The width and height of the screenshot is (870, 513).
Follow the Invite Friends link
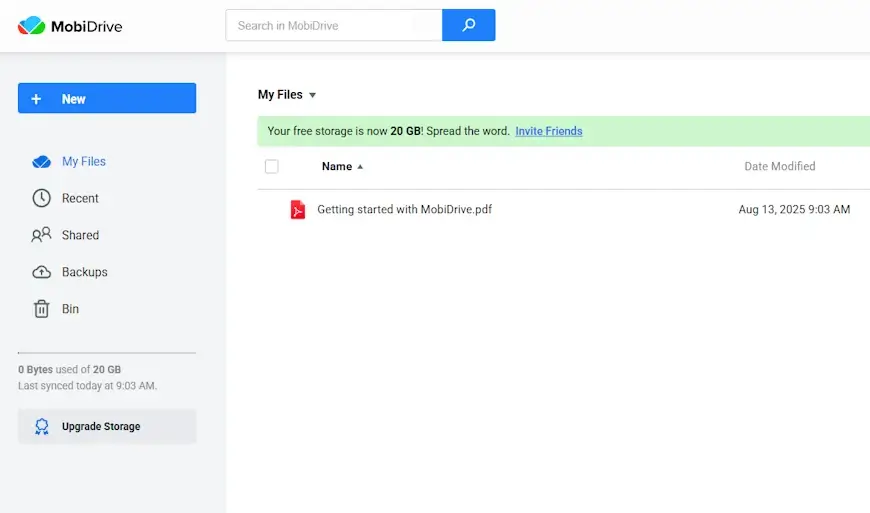tap(549, 131)
